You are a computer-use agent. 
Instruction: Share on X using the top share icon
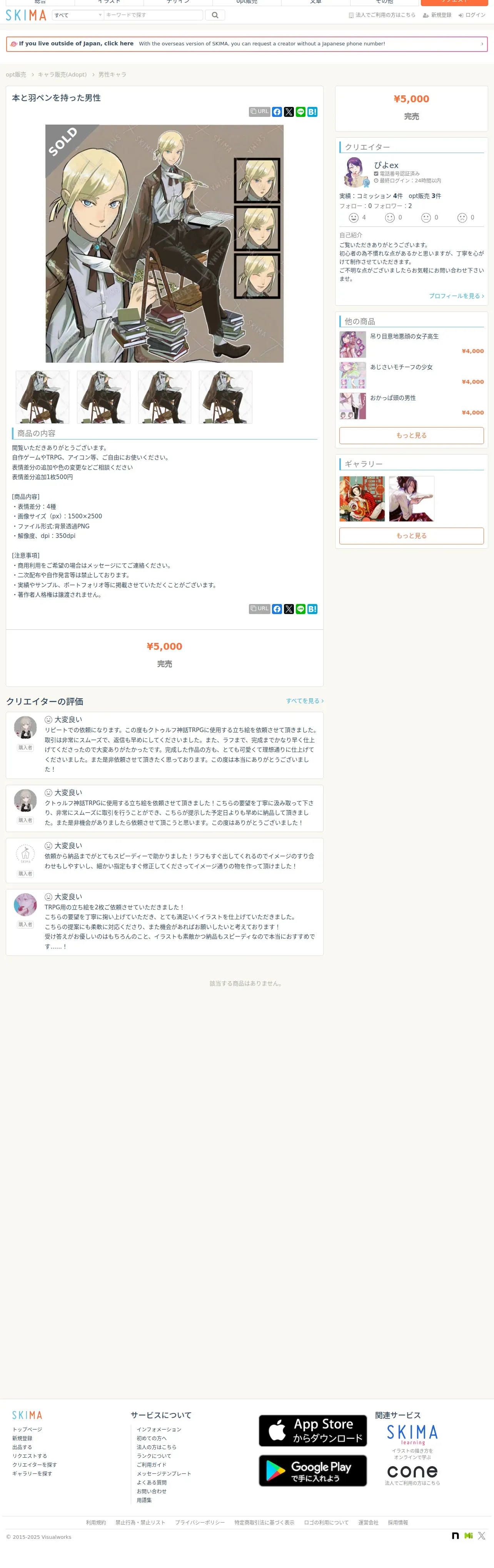[289, 112]
